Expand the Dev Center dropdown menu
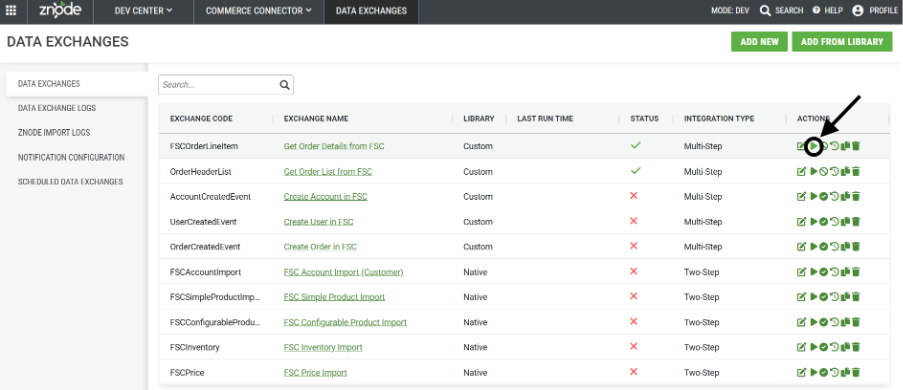Viewport: 903px width, 390px height. [x=143, y=10]
